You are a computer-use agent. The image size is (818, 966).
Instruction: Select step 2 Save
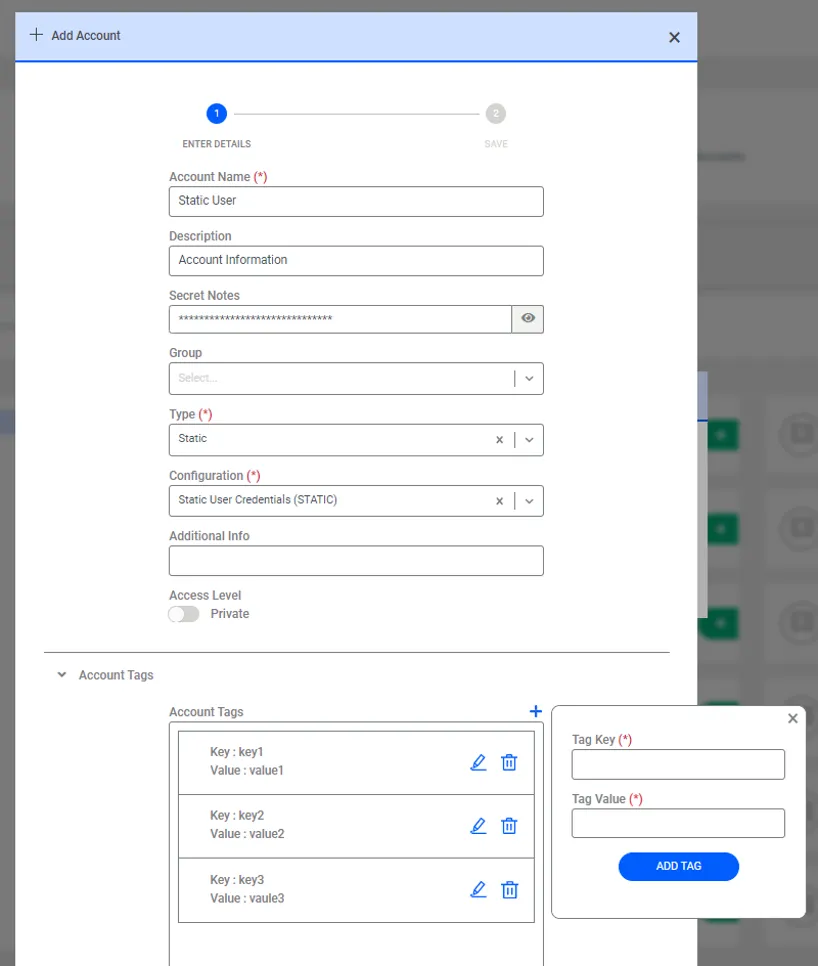(x=496, y=113)
